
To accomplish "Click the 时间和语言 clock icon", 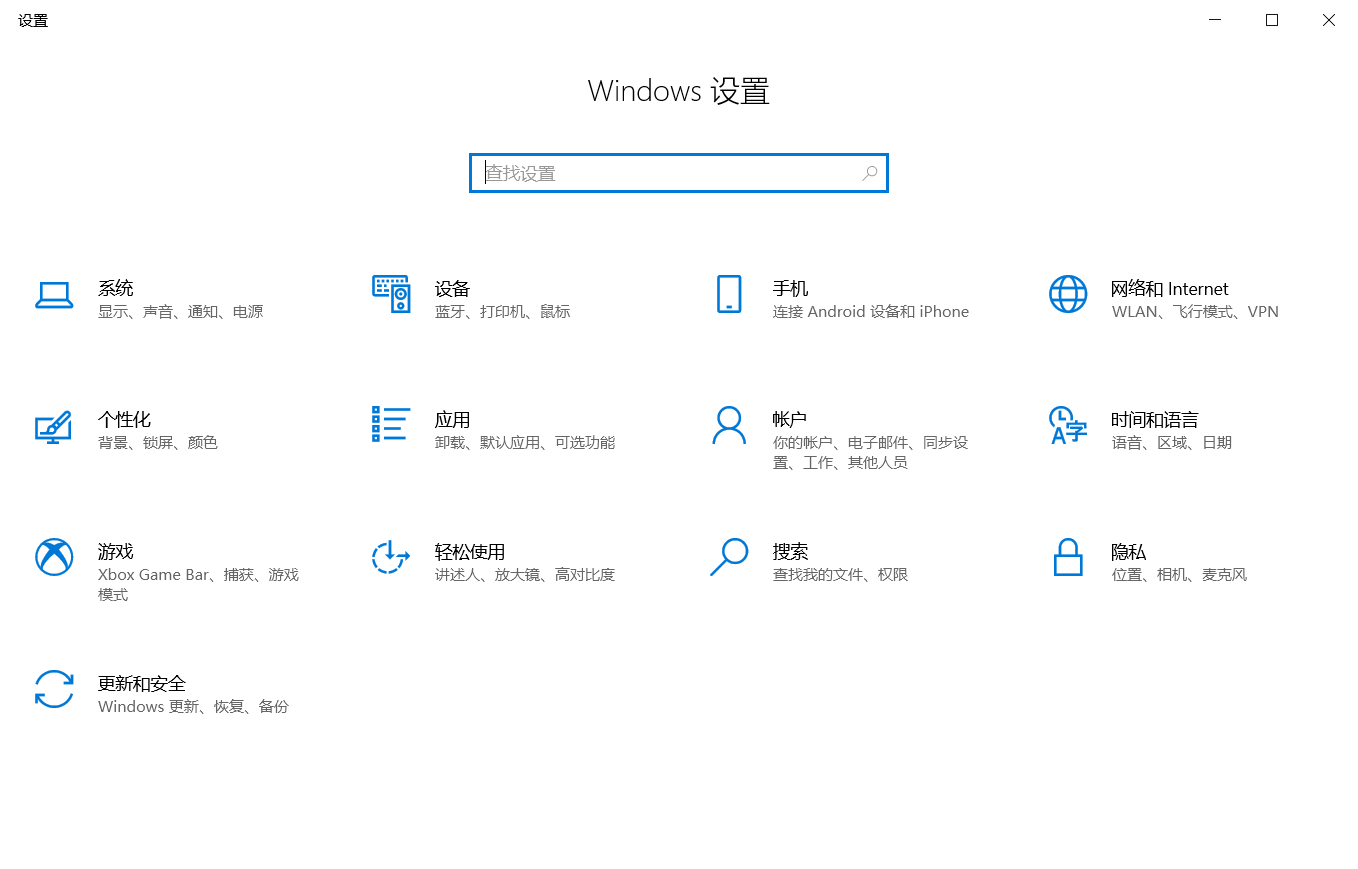I will click(1068, 427).
